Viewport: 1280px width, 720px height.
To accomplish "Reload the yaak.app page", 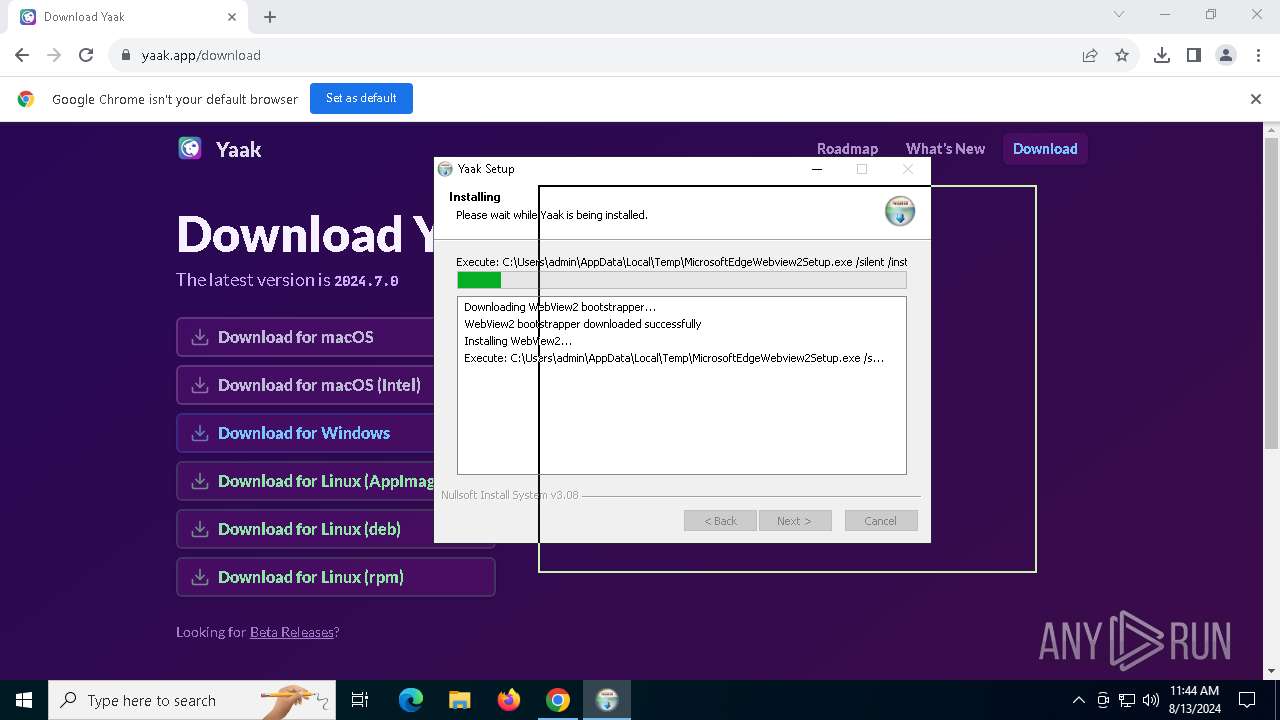I will pos(86,55).
